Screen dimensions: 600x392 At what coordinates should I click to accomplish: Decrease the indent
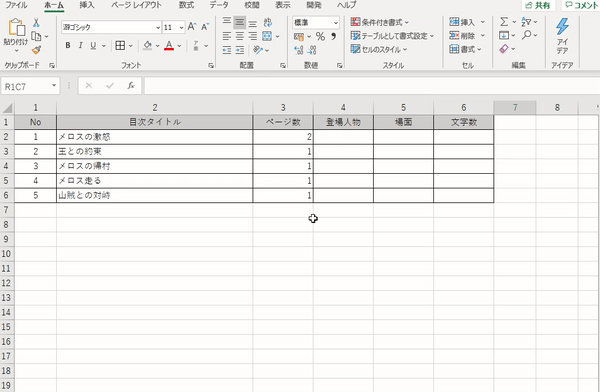(227, 50)
